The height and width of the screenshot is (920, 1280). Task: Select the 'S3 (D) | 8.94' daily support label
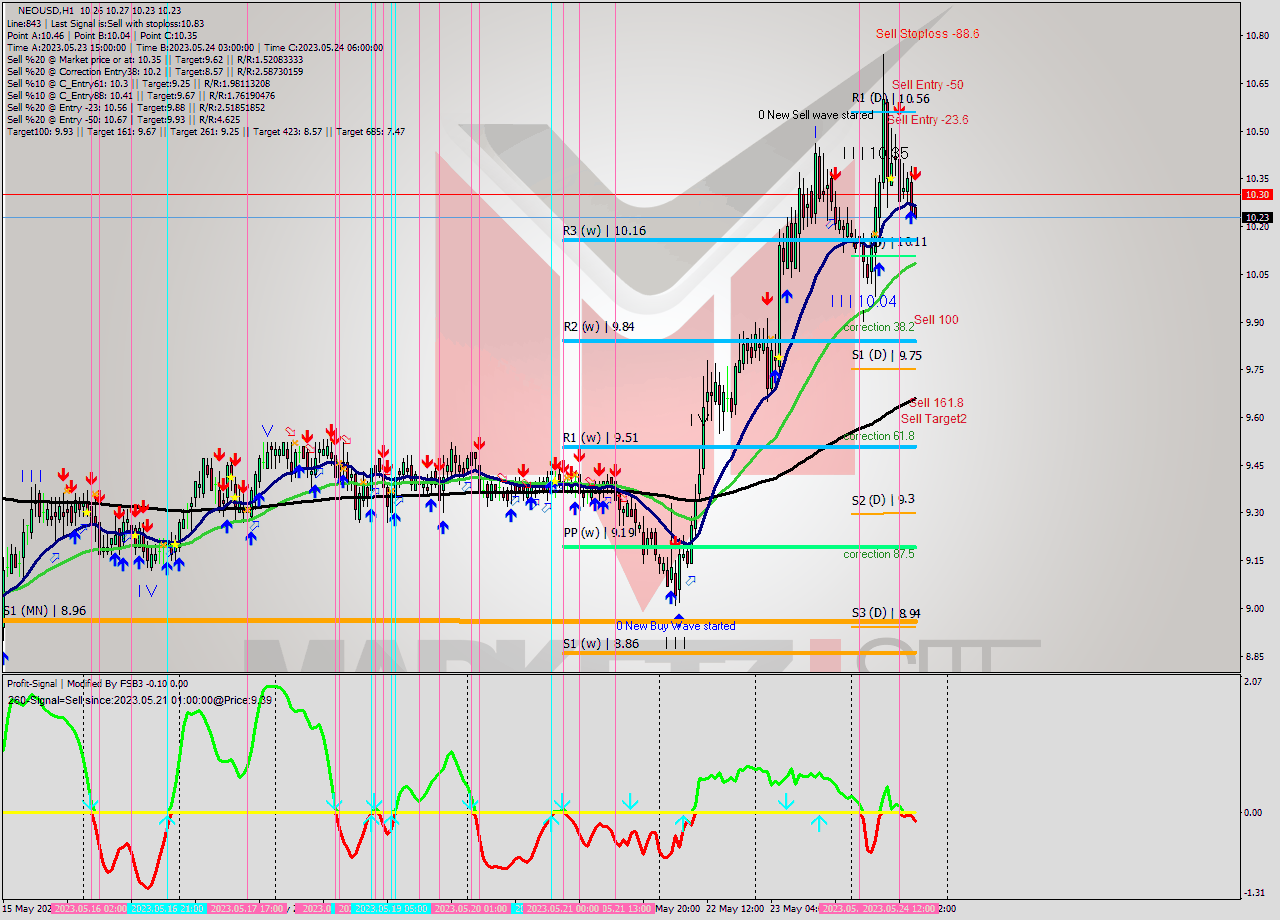point(886,613)
